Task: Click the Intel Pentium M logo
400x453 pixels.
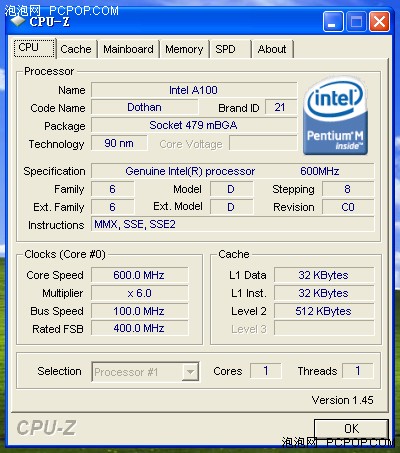Action: pyautogui.click(x=336, y=116)
